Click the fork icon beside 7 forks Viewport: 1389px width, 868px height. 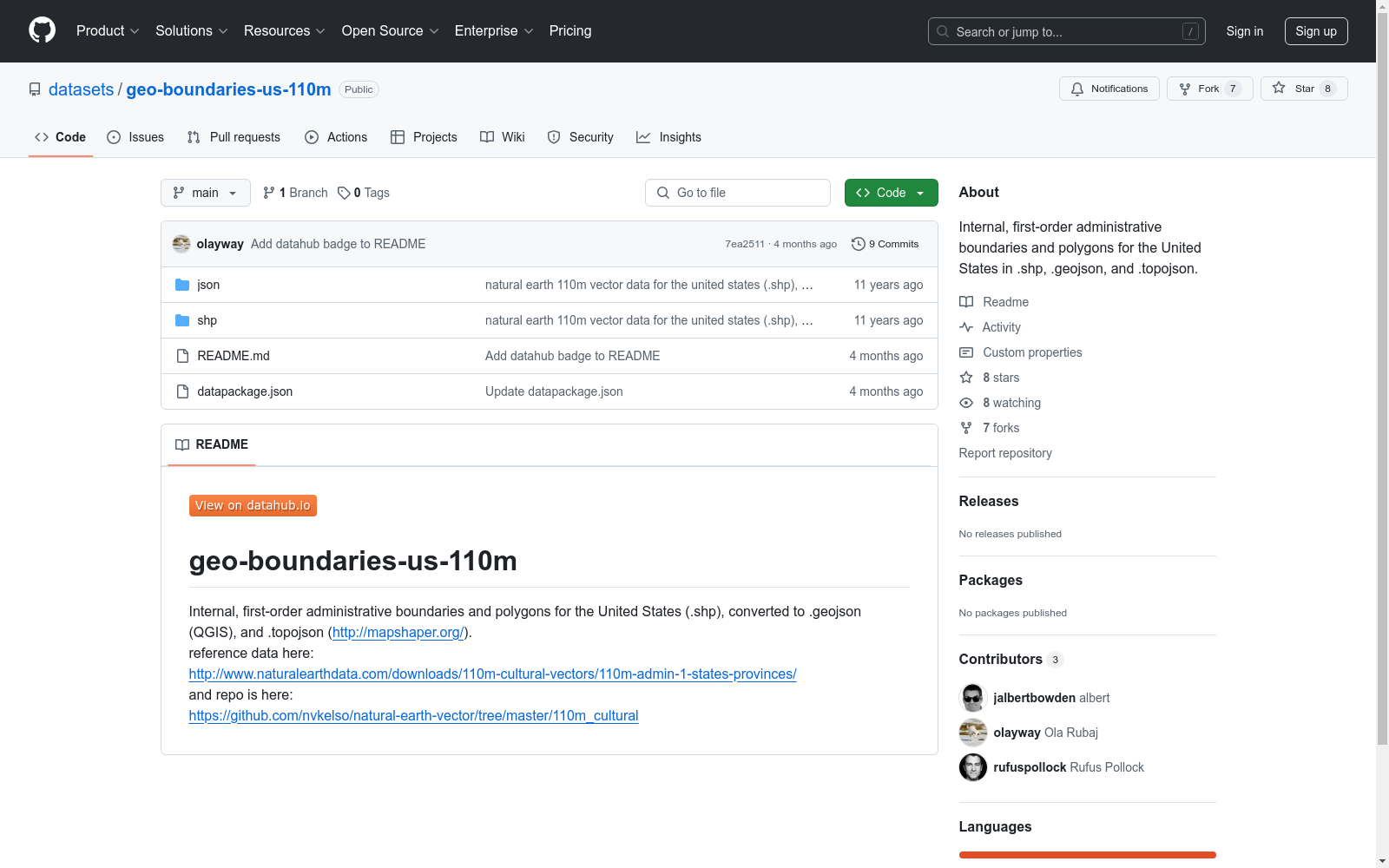(966, 428)
